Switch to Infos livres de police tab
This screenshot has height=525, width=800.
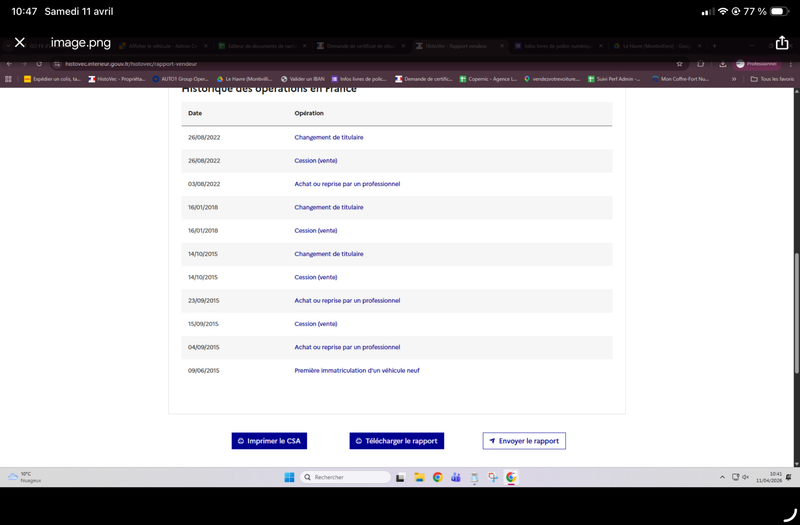(x=558, y=46)
